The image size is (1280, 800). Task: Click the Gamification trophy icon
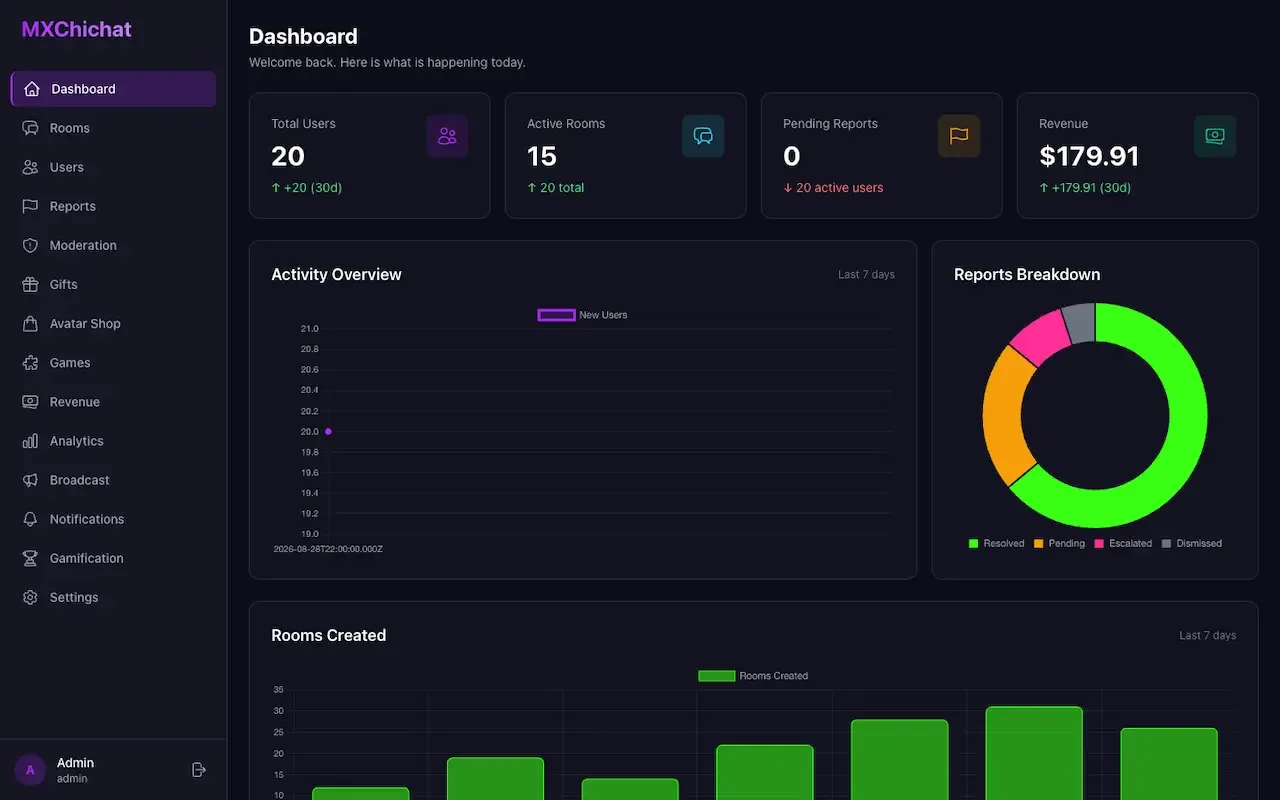[30, 557]
